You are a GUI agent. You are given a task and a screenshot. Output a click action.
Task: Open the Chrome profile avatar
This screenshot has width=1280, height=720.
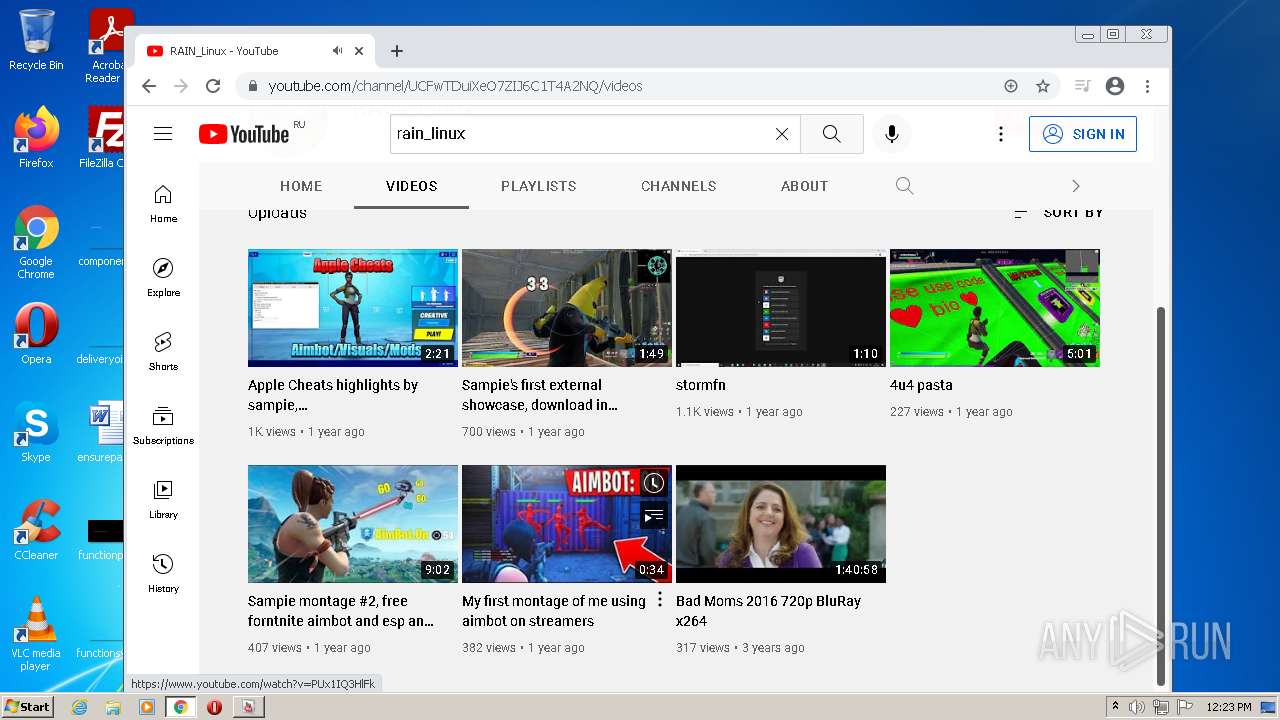(1115, 86)
